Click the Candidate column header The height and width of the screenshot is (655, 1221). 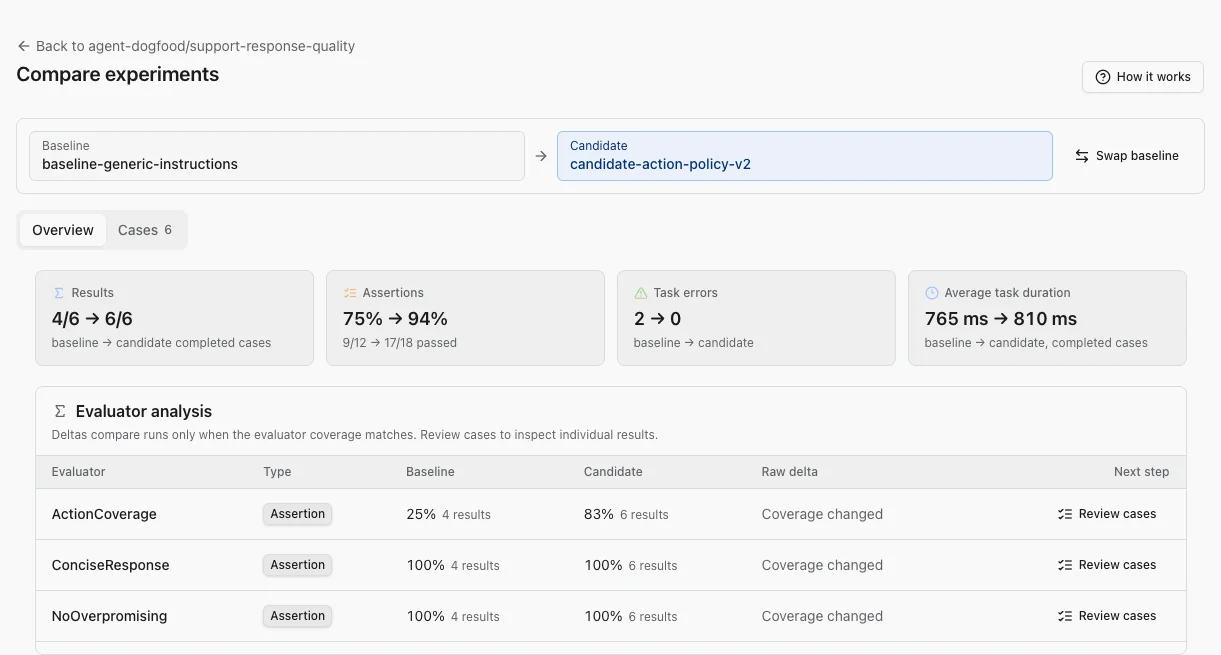click(x=613, y=472)
